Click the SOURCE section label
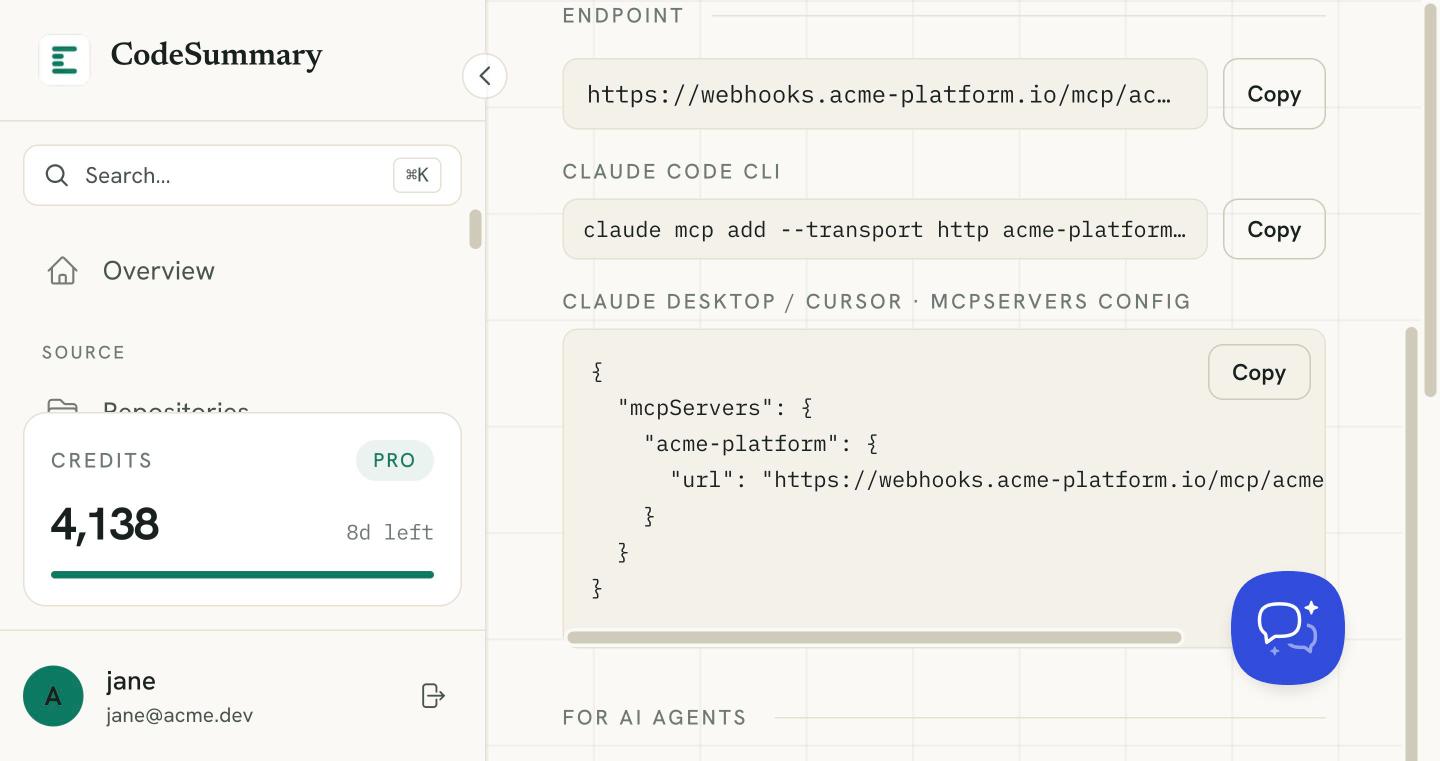 84,353
